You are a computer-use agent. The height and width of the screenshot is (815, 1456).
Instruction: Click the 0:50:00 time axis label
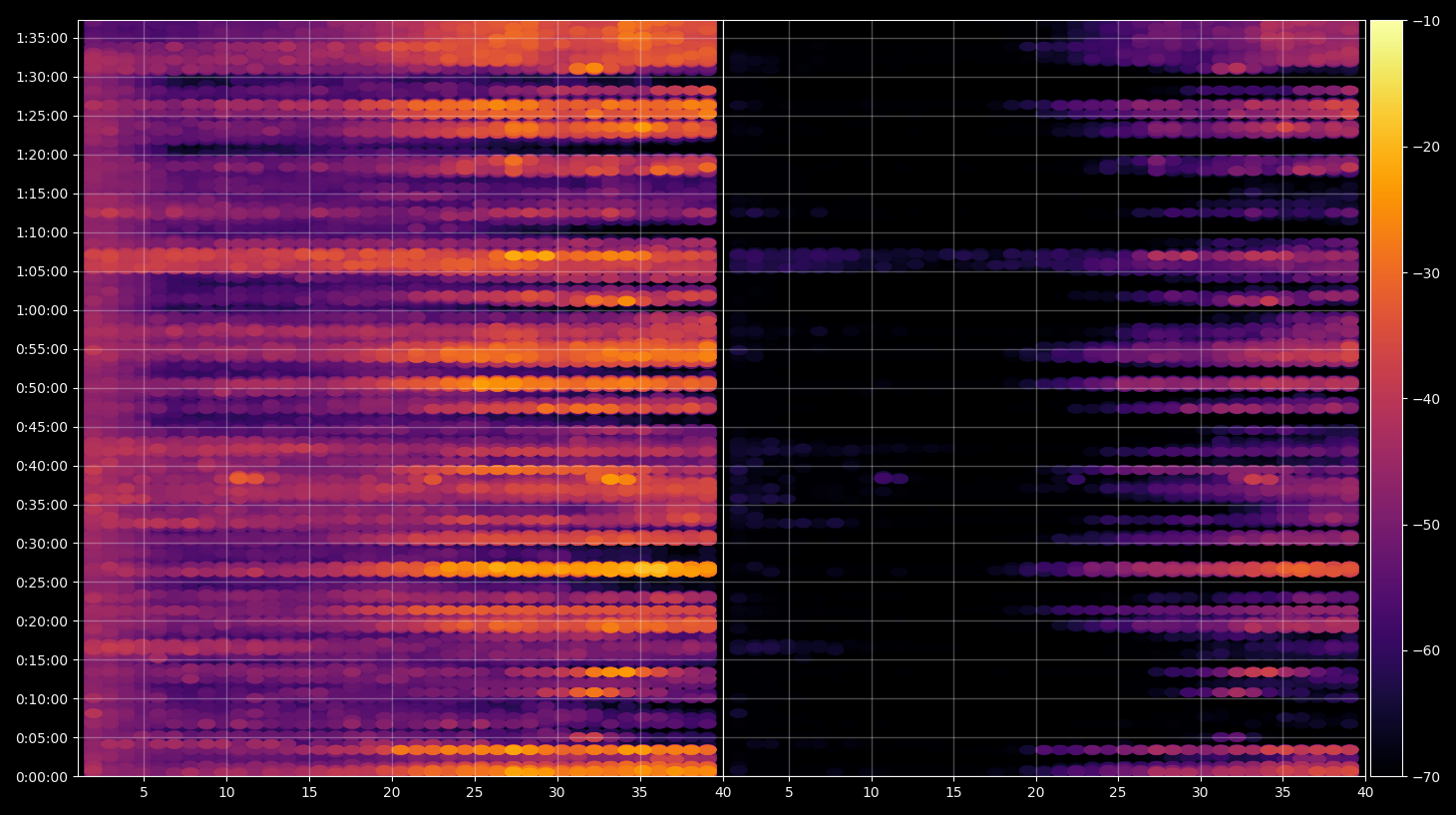(42, 388)
